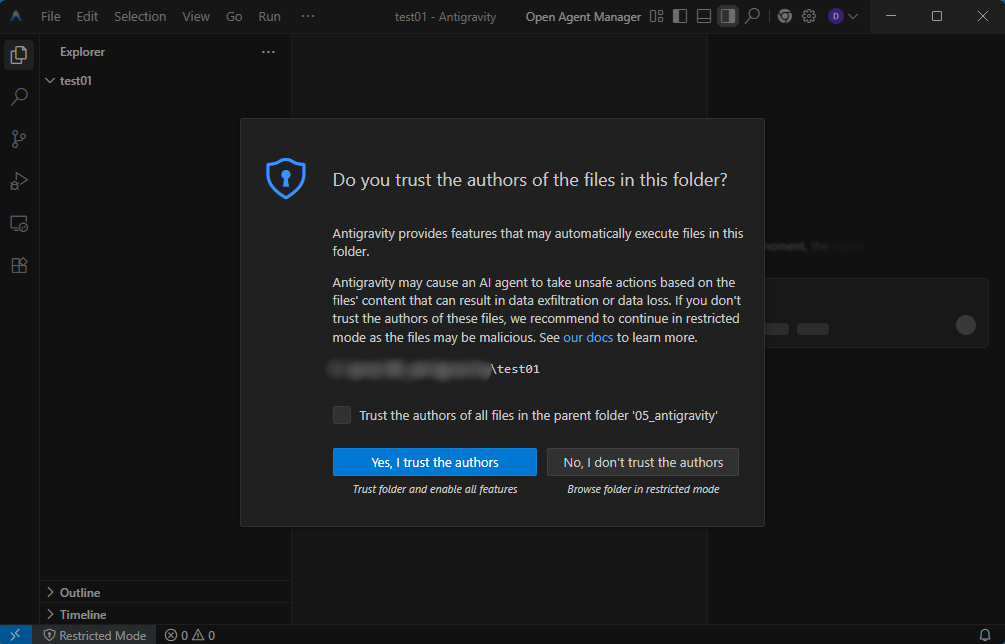Check trust parent folder '05_antigravity' checkbox
Viewport: 1005px width, 644px height.
click(342, 415)
